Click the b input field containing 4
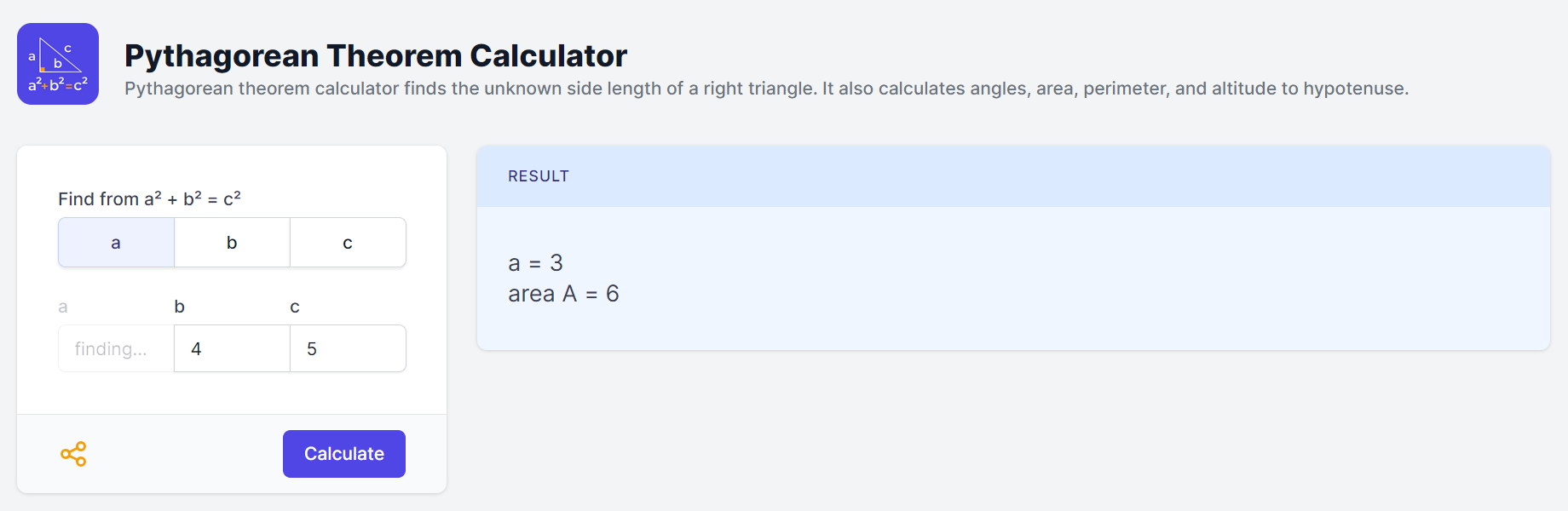The image size is (1568, 511). 232,348
